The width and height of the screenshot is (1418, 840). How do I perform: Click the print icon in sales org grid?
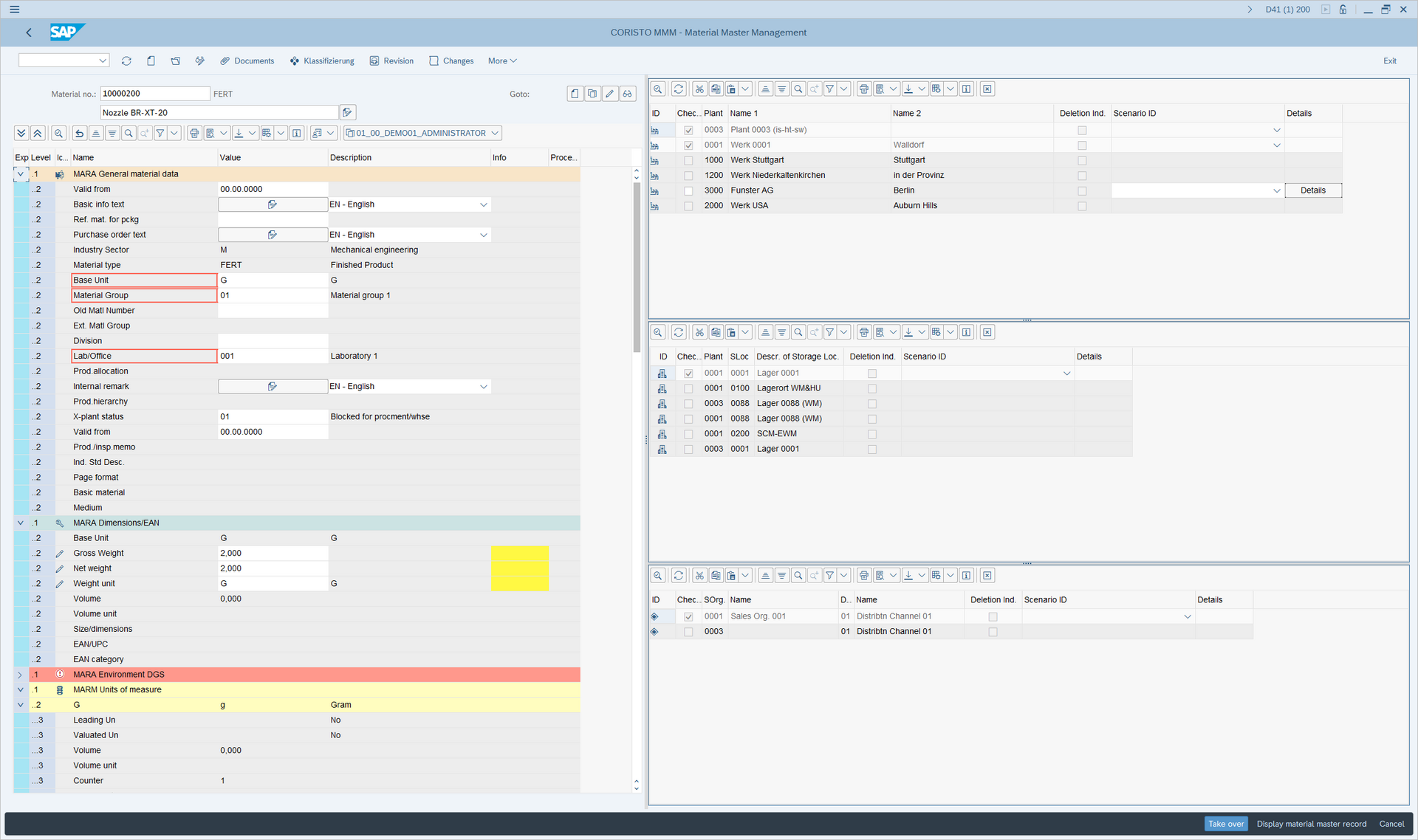[x=864, y=575]
